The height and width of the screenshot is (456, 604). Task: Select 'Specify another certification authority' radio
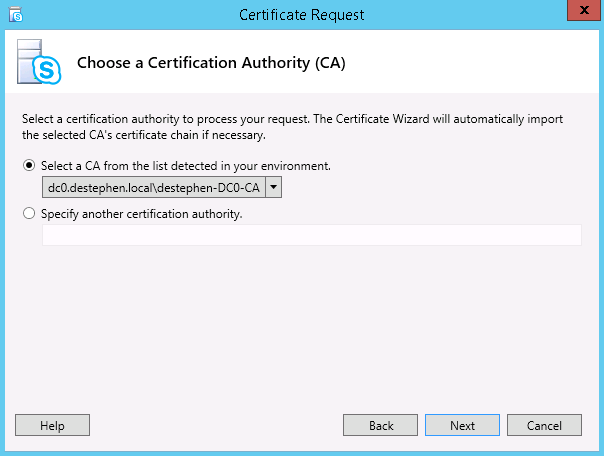click(x=29, y=213)
